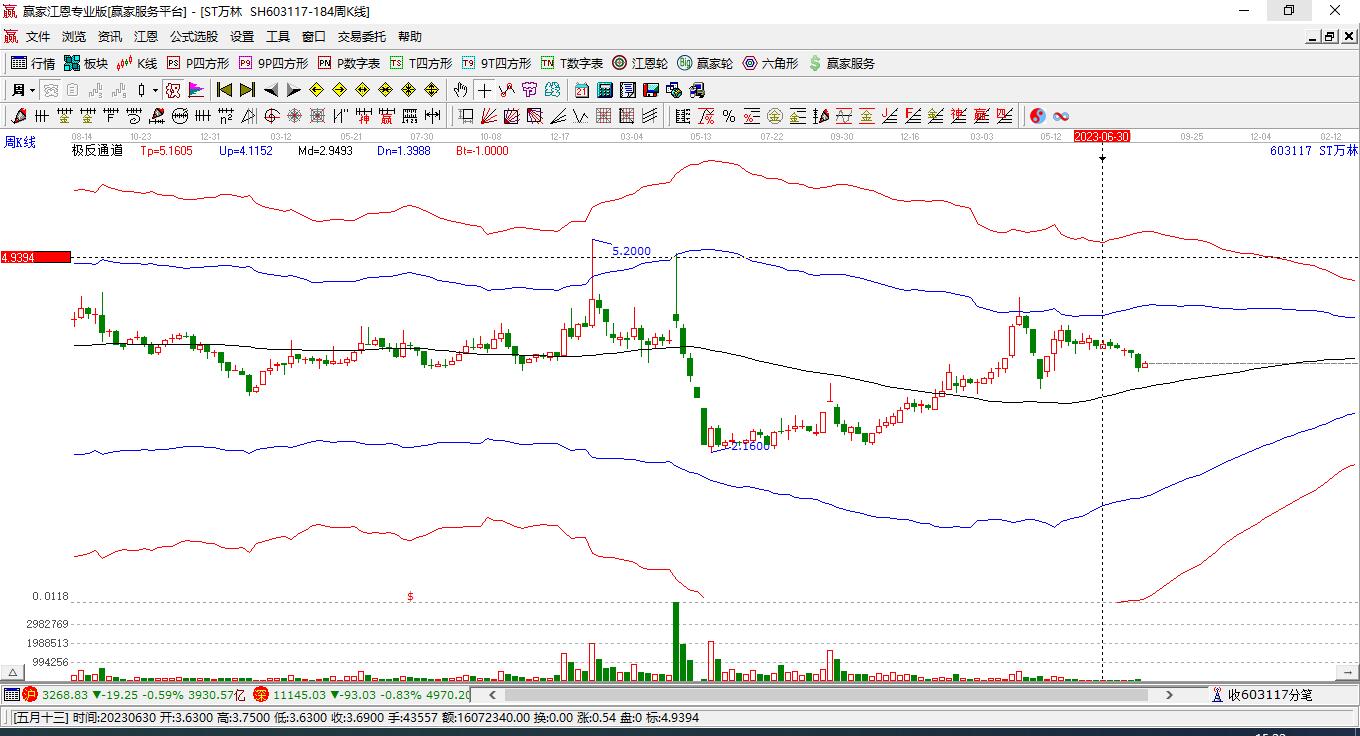Open the 文件 menu
The image size is (1360, 736).
pyautogui.click(x=38, y=37)
